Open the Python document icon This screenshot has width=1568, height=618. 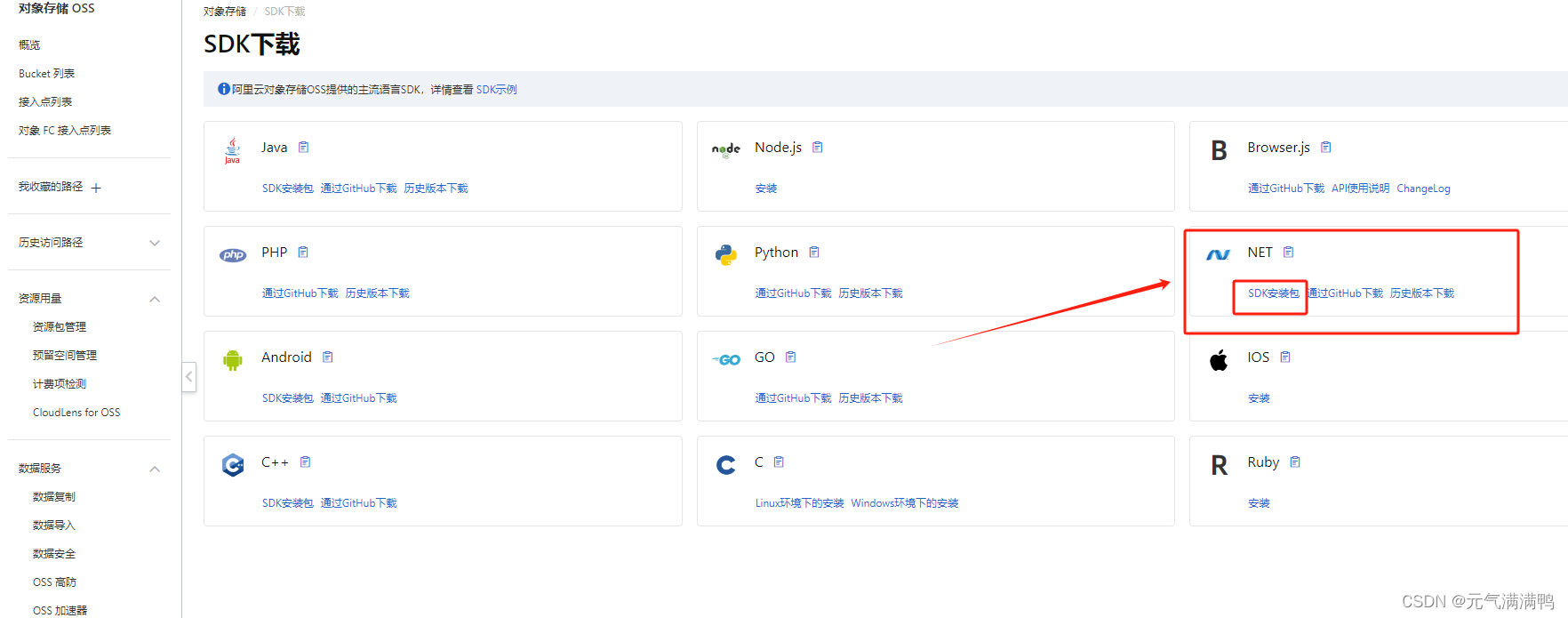point(814,253)
